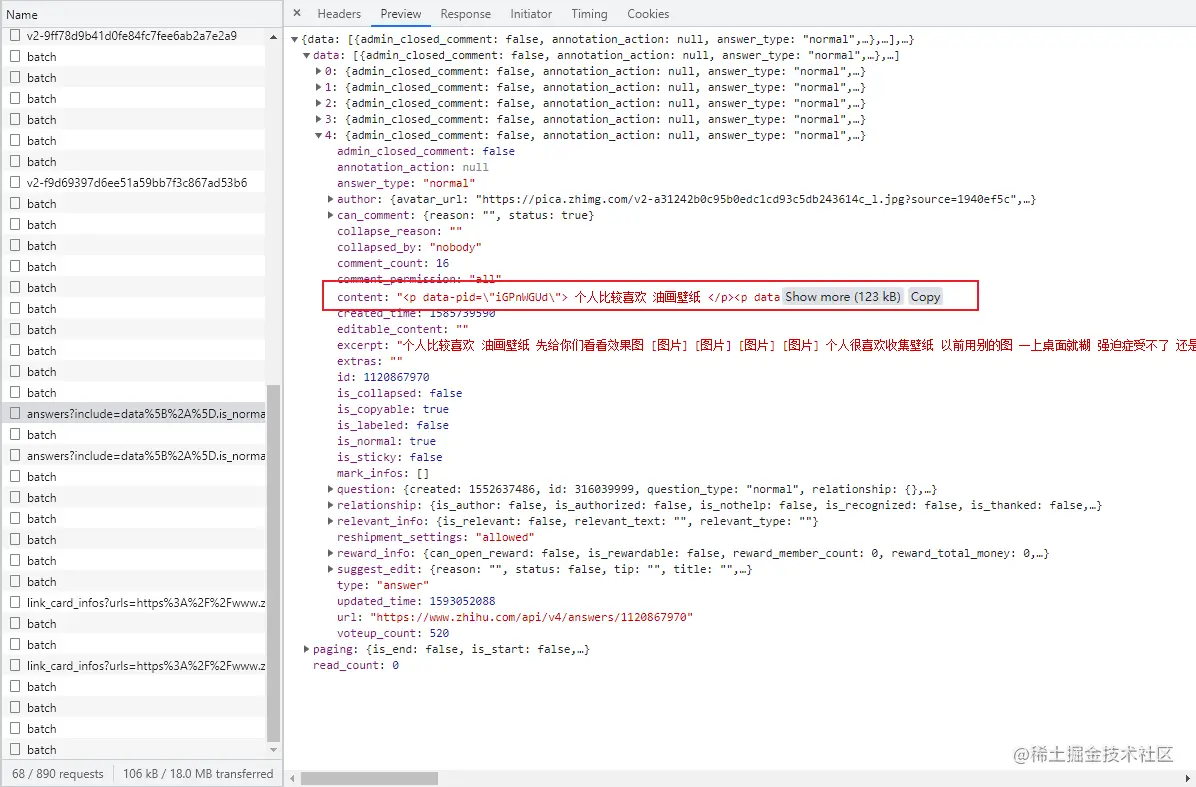Expand the relevant_info object

click(x=331, y=521)
